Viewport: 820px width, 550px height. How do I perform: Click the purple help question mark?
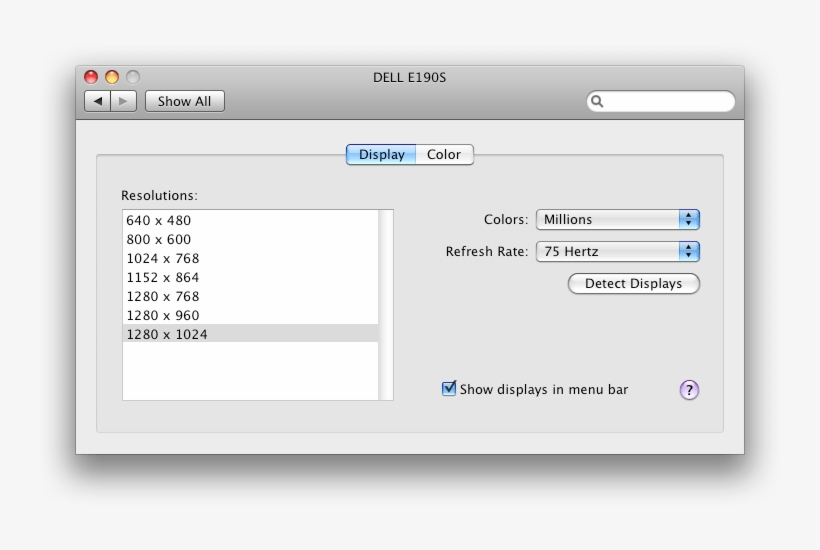click(689, 390)
